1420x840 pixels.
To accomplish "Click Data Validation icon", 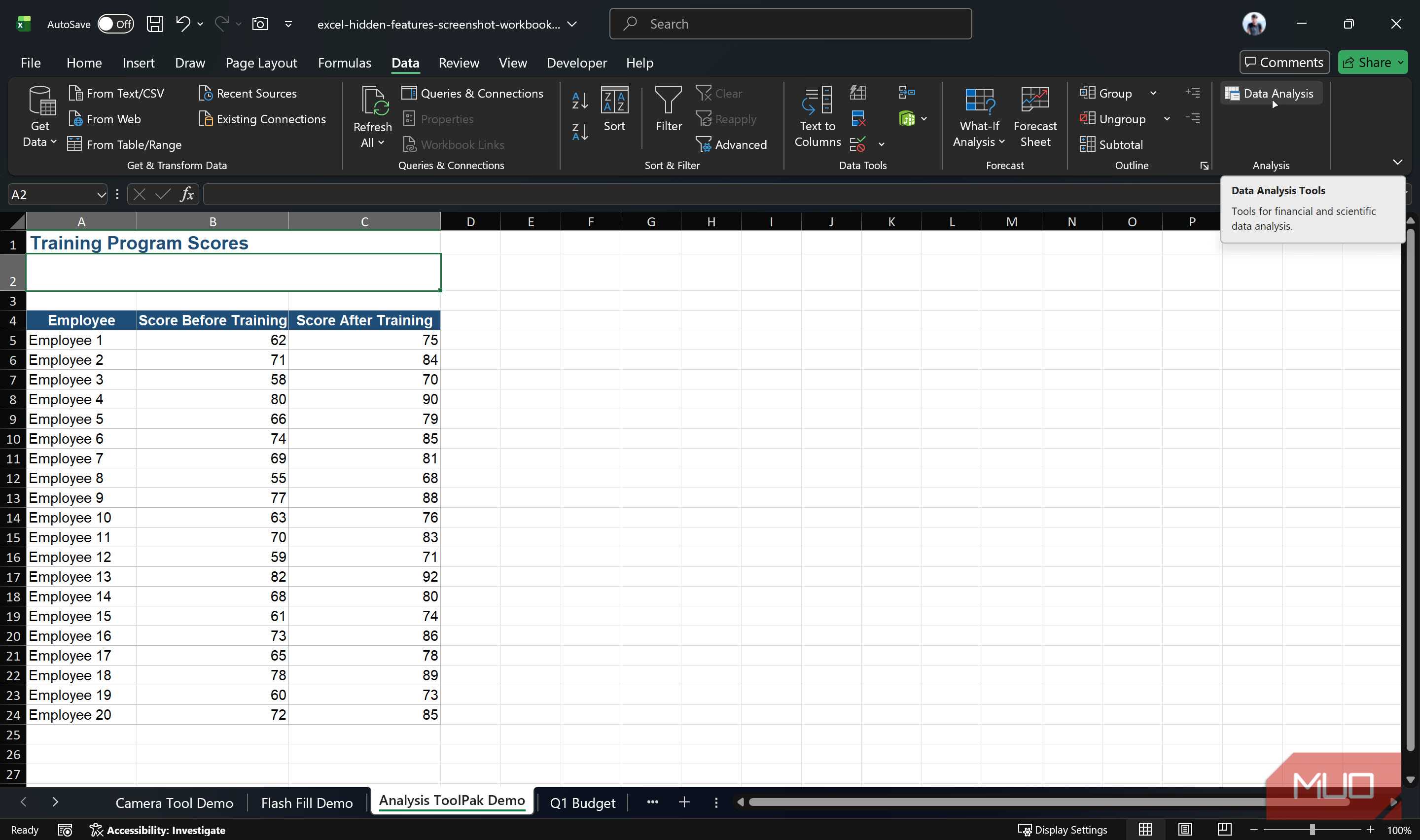I will (858, 144).
